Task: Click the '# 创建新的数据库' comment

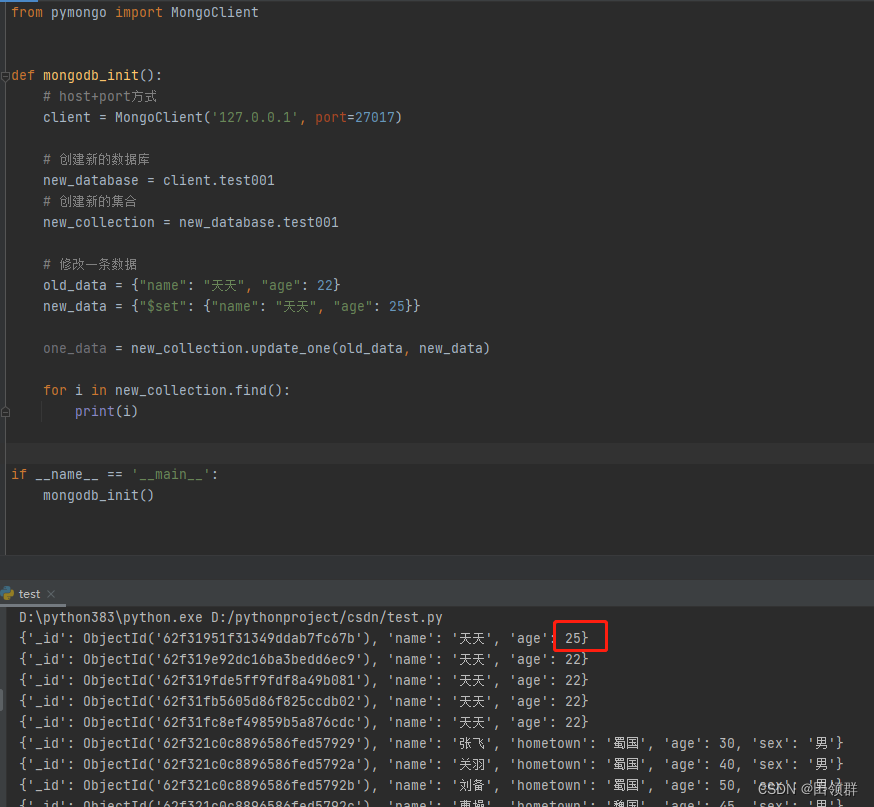Action: 96,159
